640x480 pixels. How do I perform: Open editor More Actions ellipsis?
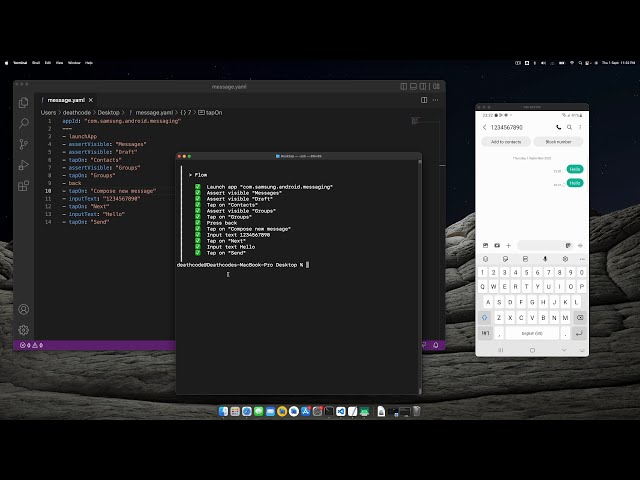436,100
